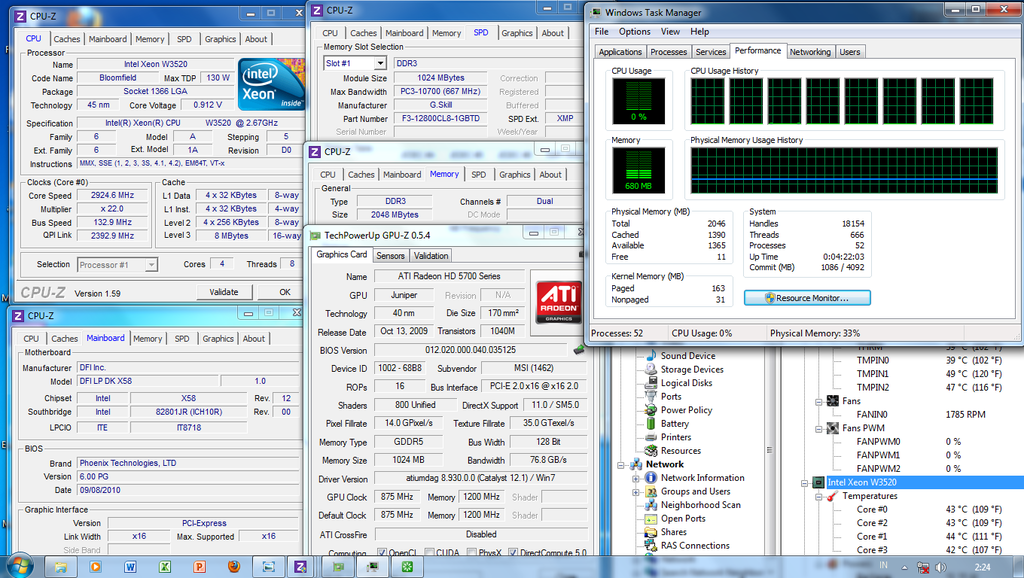Open the Slot #1 dropdown on SPD tab

pos(381,62)
